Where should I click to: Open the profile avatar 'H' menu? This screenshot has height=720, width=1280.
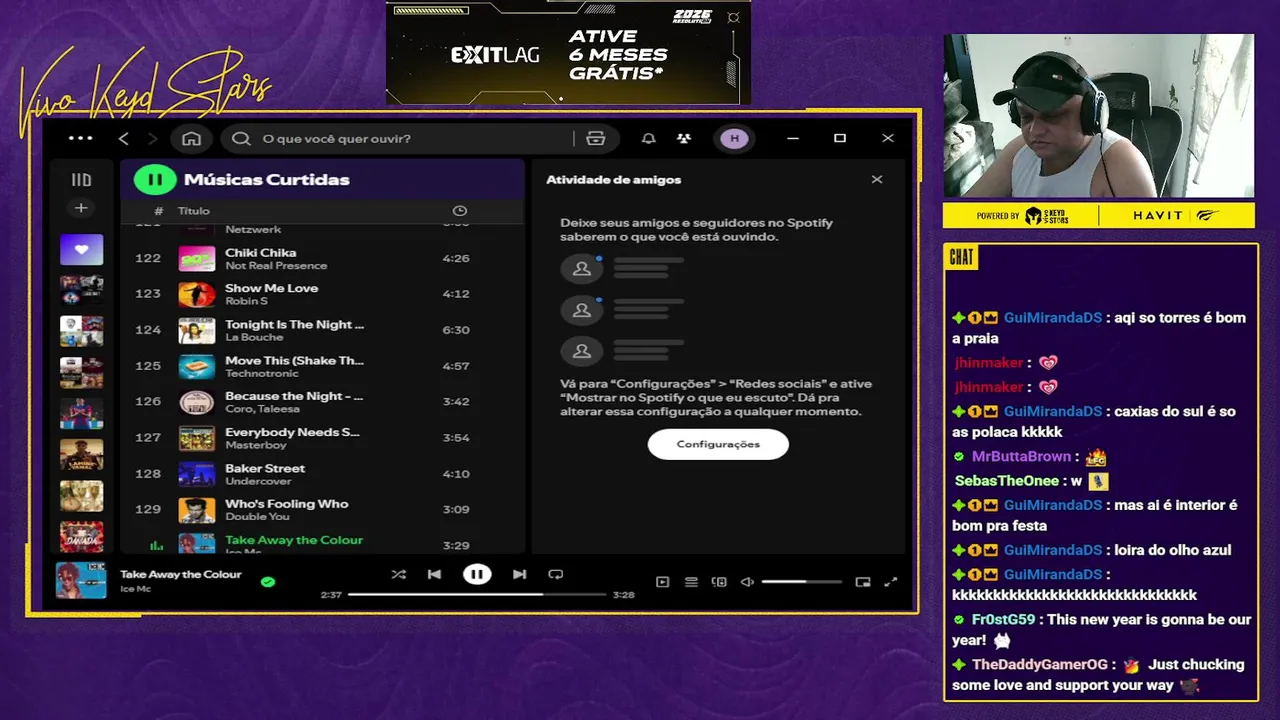[735, 138]
